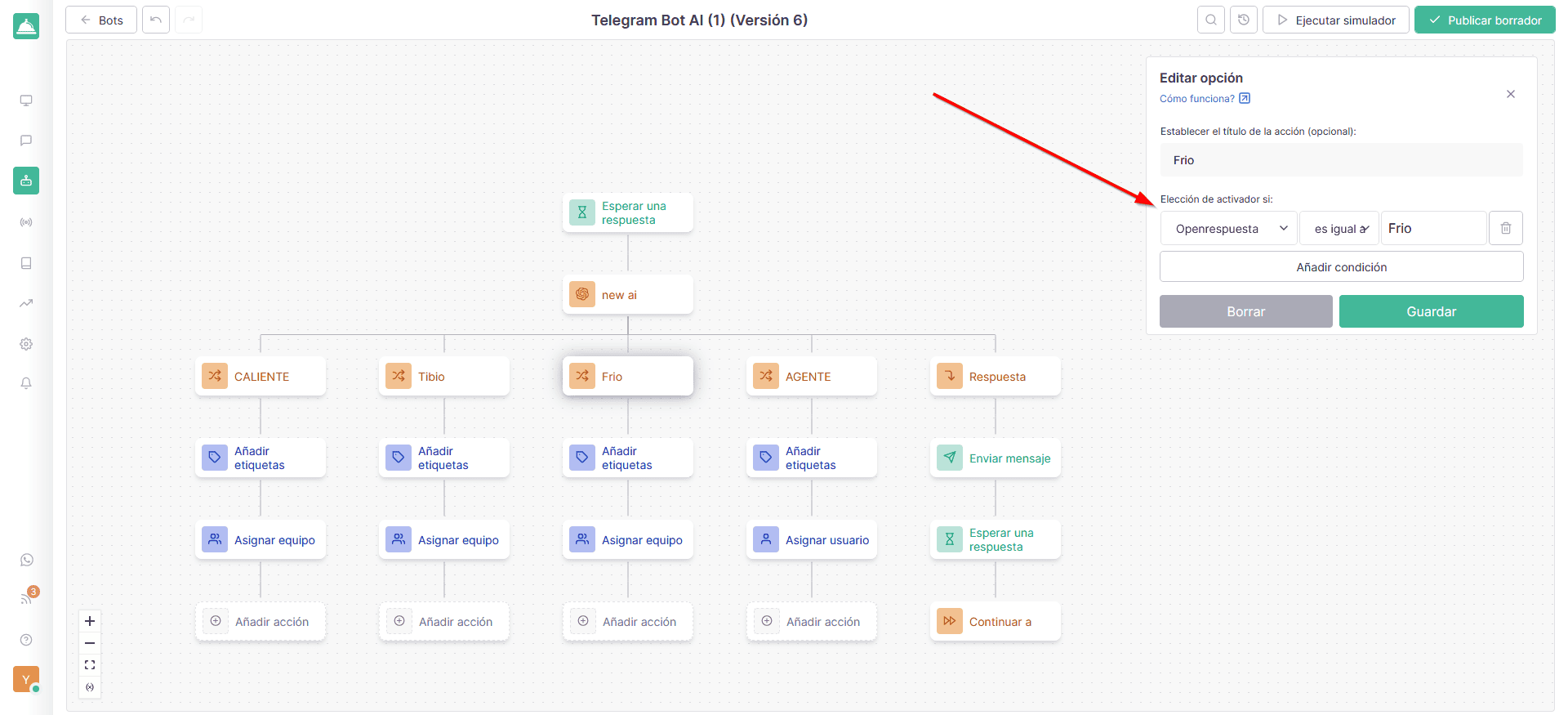Select the Continuar a node
The width and height of the screenshot is (1568, 715).
click(x=996, y=621)
